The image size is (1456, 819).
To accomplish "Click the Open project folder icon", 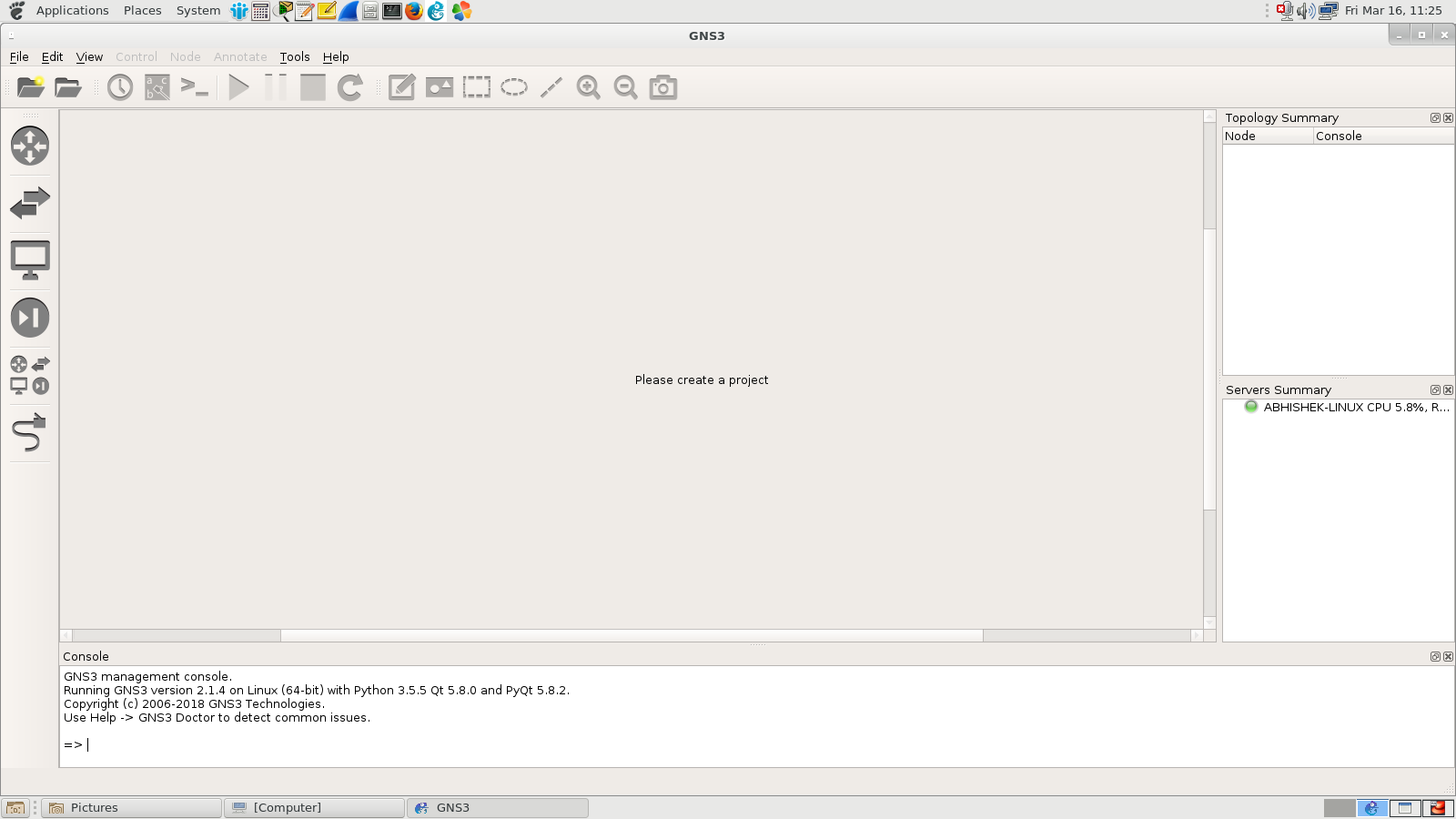I will point(68,87).
